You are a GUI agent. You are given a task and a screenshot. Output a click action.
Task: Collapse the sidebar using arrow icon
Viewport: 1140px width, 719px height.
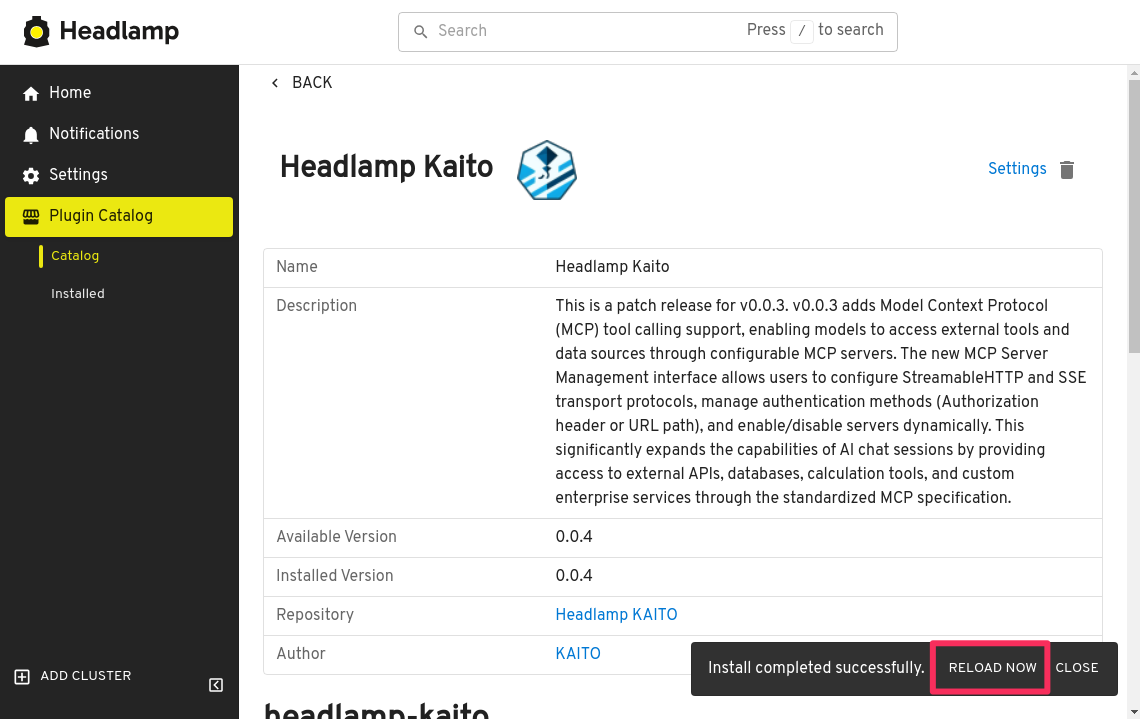(216, 685)
